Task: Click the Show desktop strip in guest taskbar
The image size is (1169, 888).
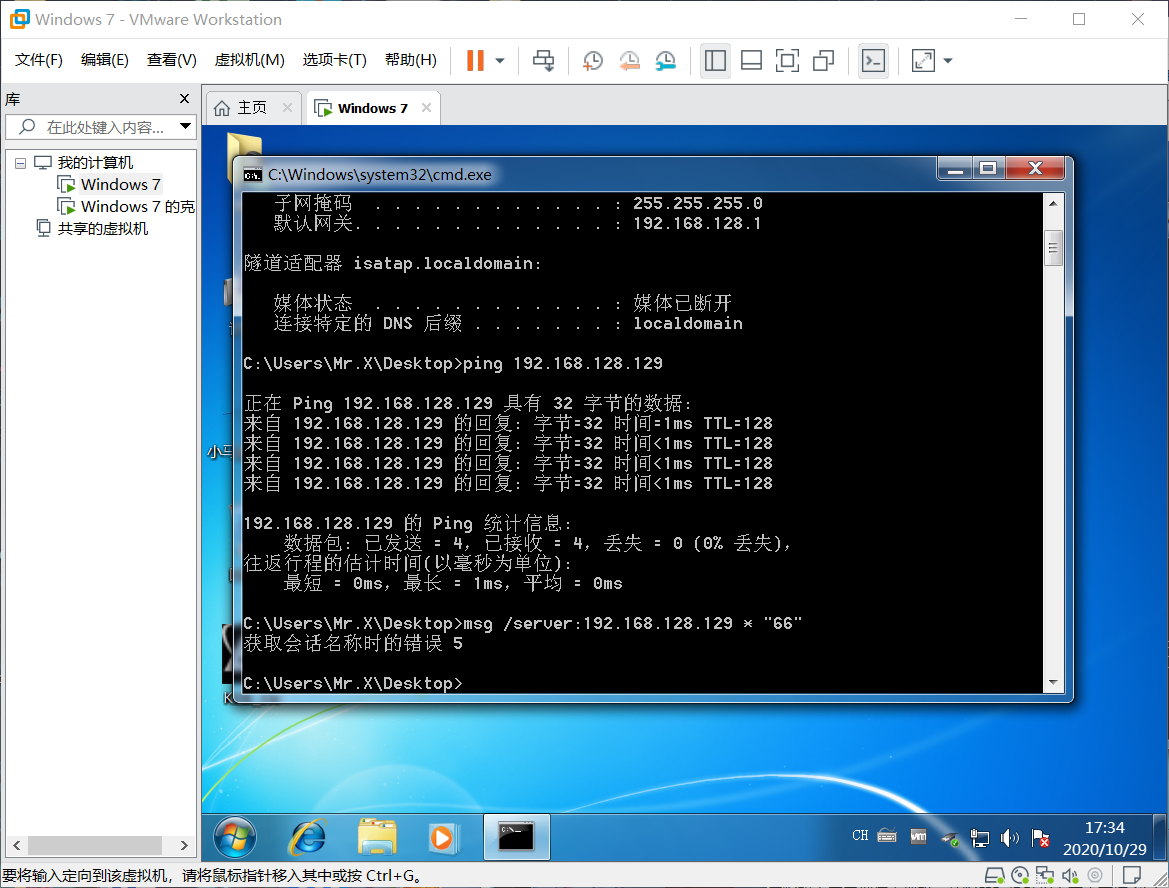Action: point(1159,837)
